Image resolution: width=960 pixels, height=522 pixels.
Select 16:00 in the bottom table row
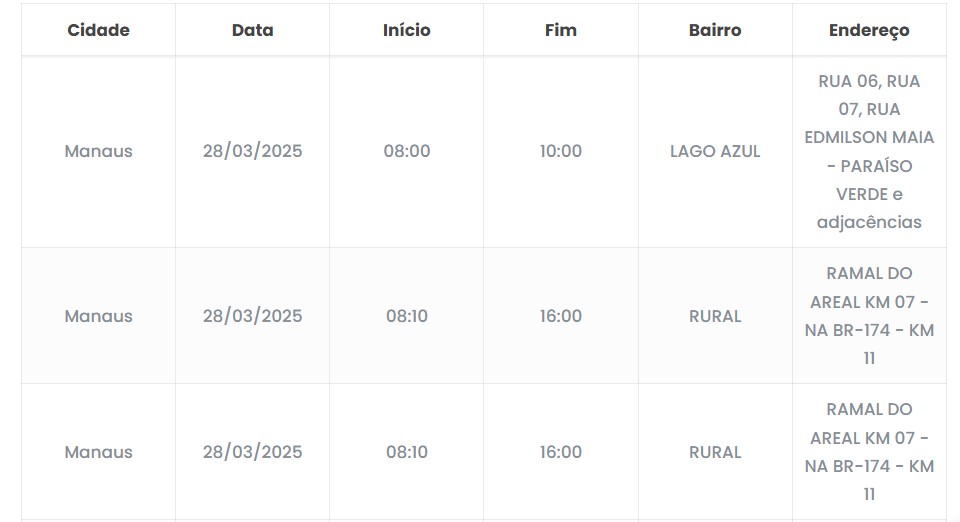point(561,452)
